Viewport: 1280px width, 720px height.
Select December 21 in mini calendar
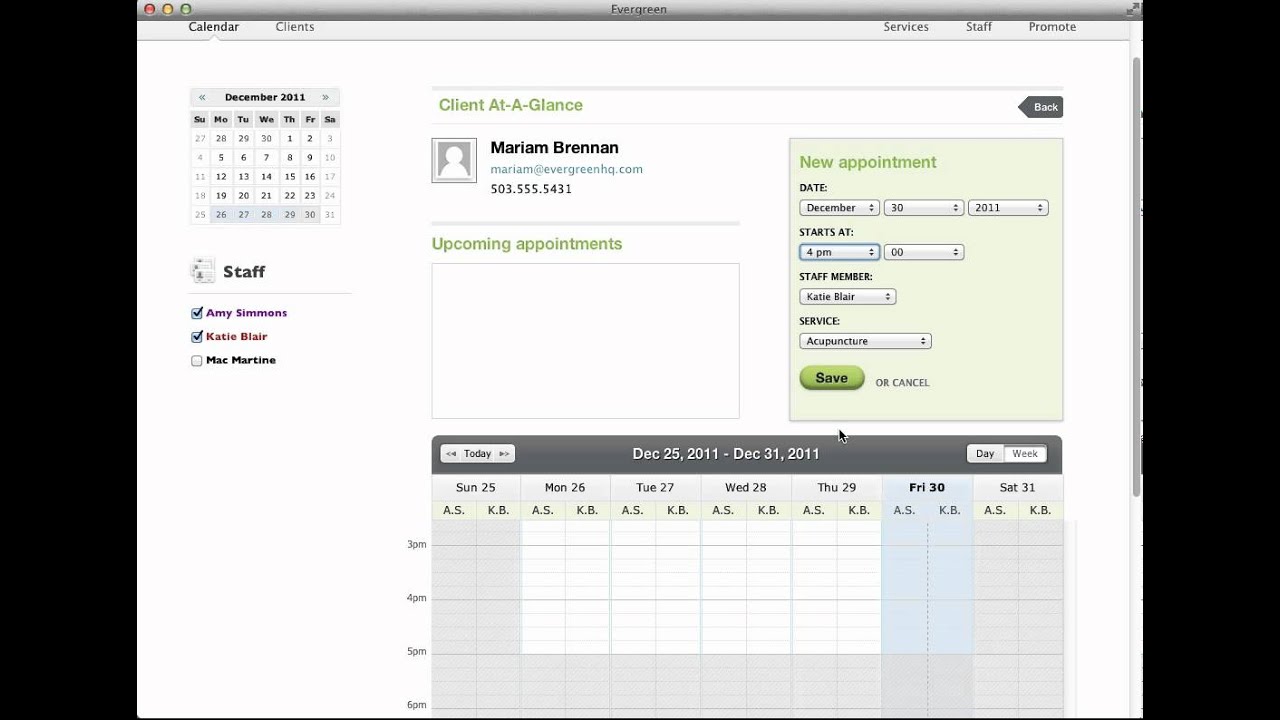tap(266, 196)
